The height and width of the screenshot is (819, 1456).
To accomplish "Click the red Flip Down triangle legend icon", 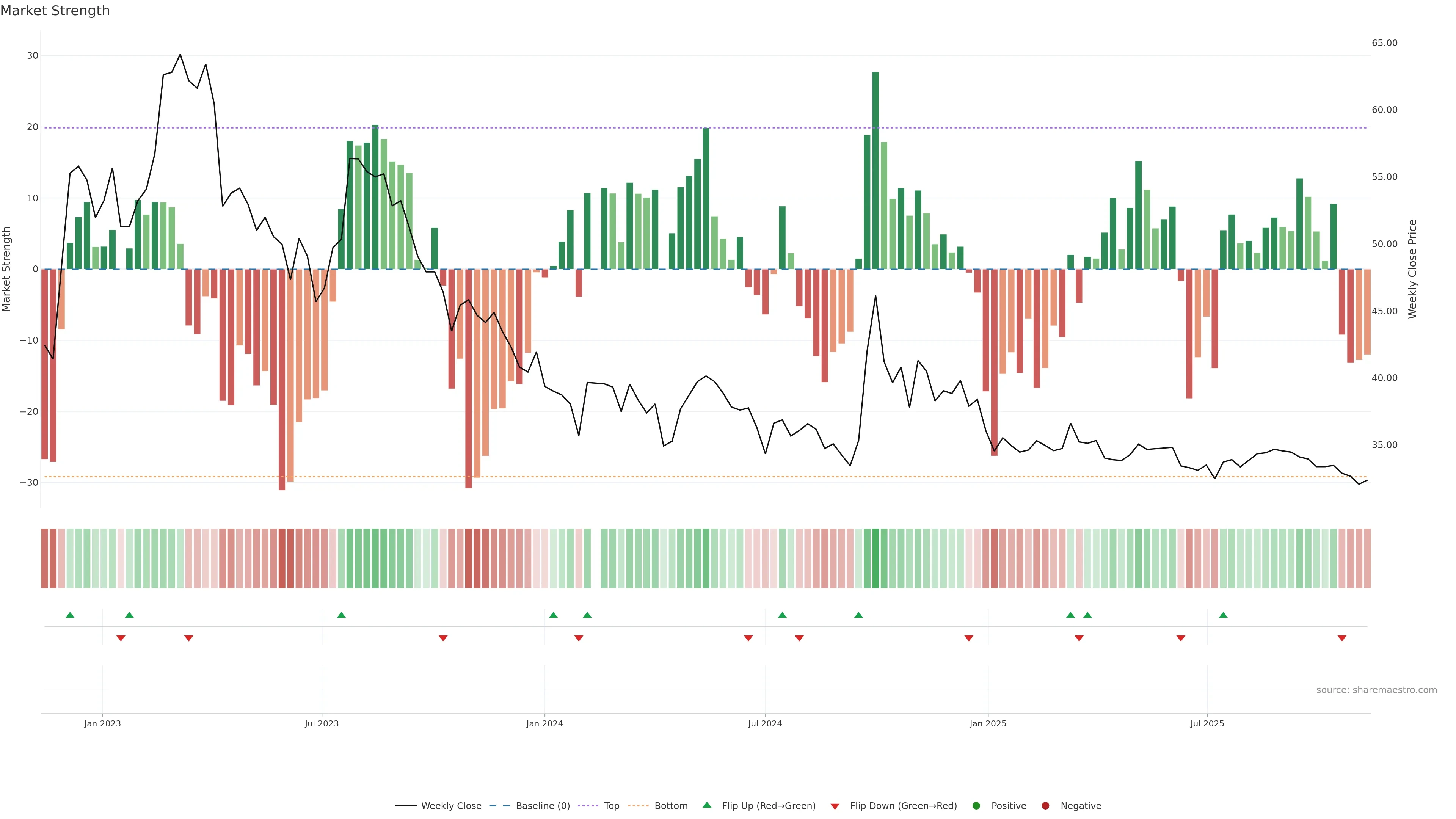I will (835, 806).
